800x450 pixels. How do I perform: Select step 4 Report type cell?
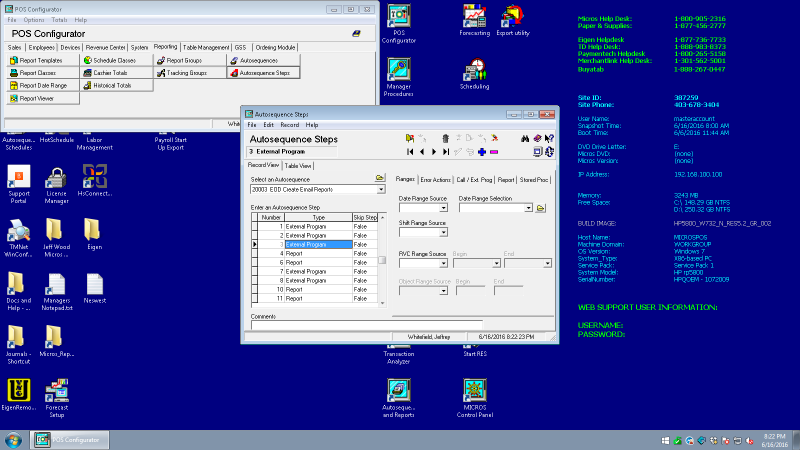tap(318, 254)
